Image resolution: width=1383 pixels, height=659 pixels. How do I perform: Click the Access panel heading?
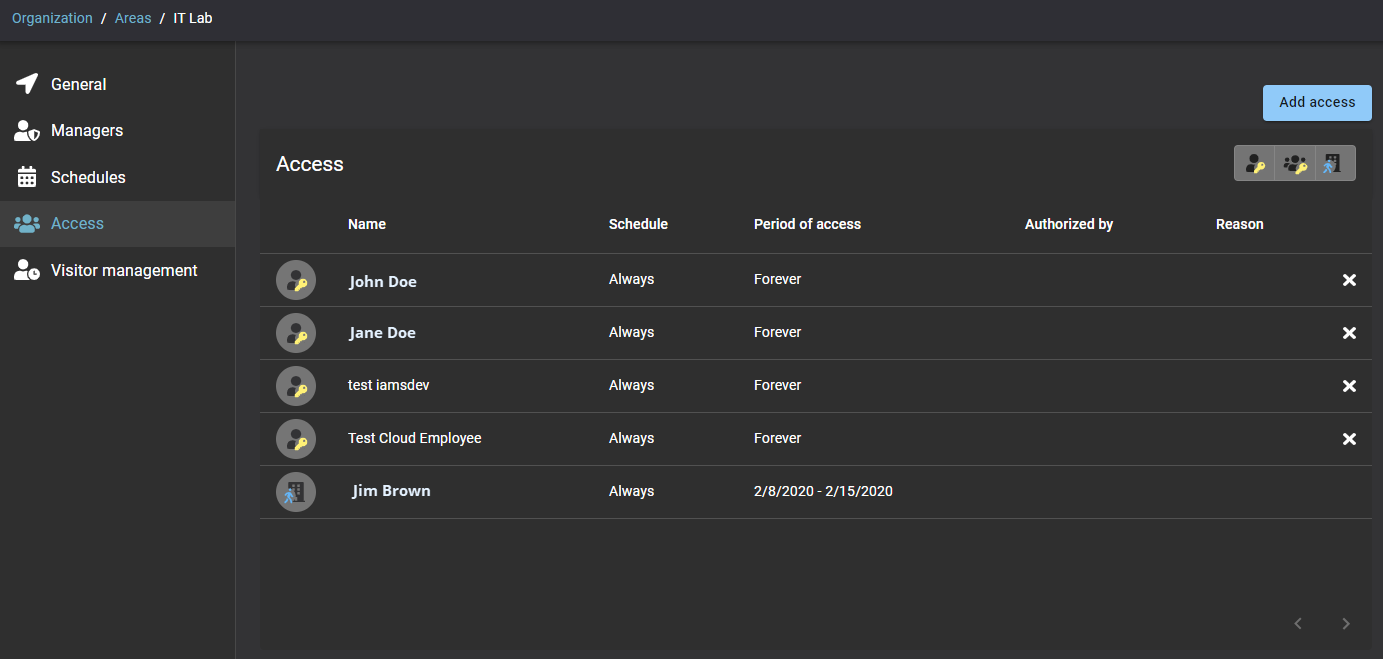tap(310, 164)
